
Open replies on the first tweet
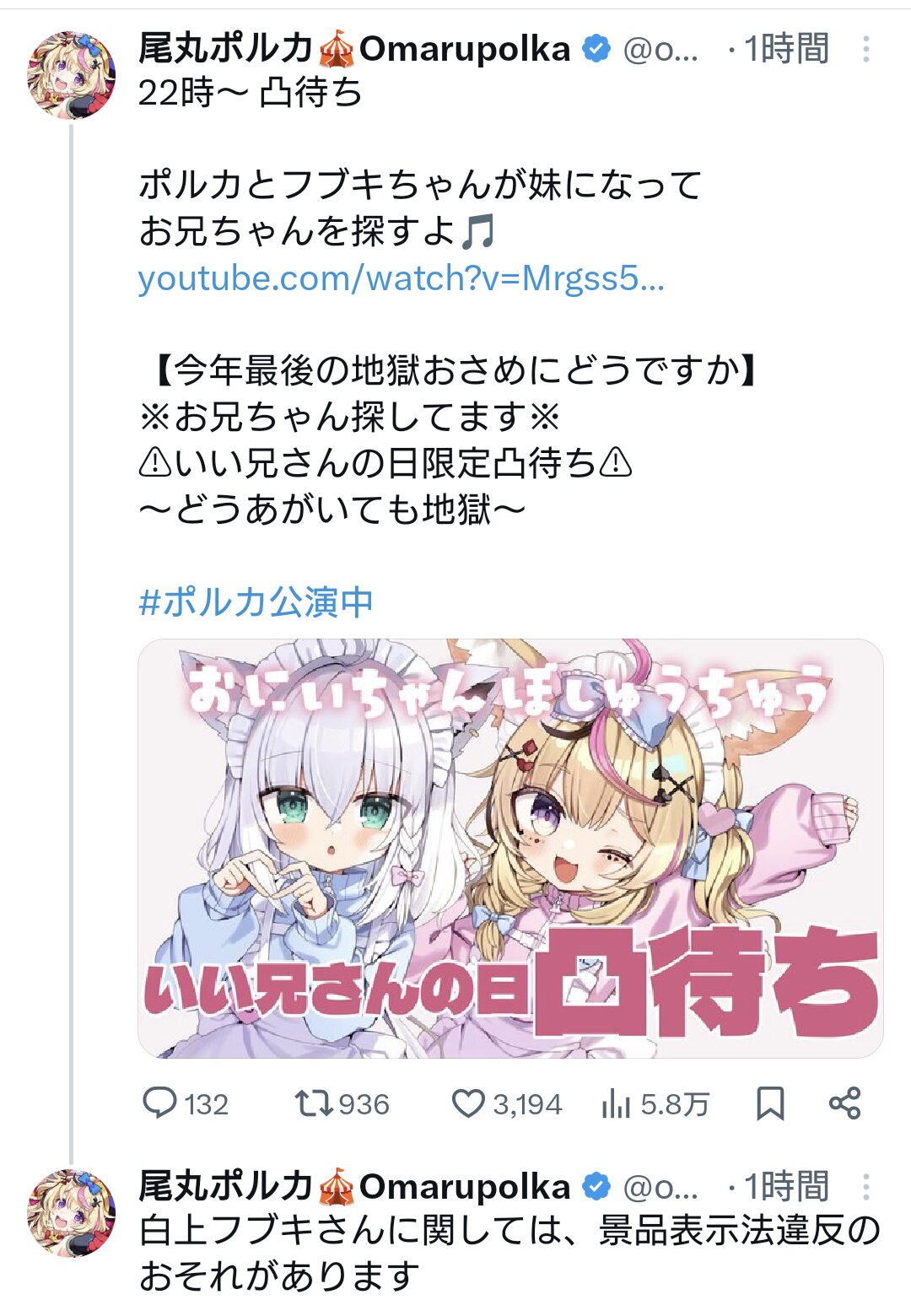[186, 1103]
